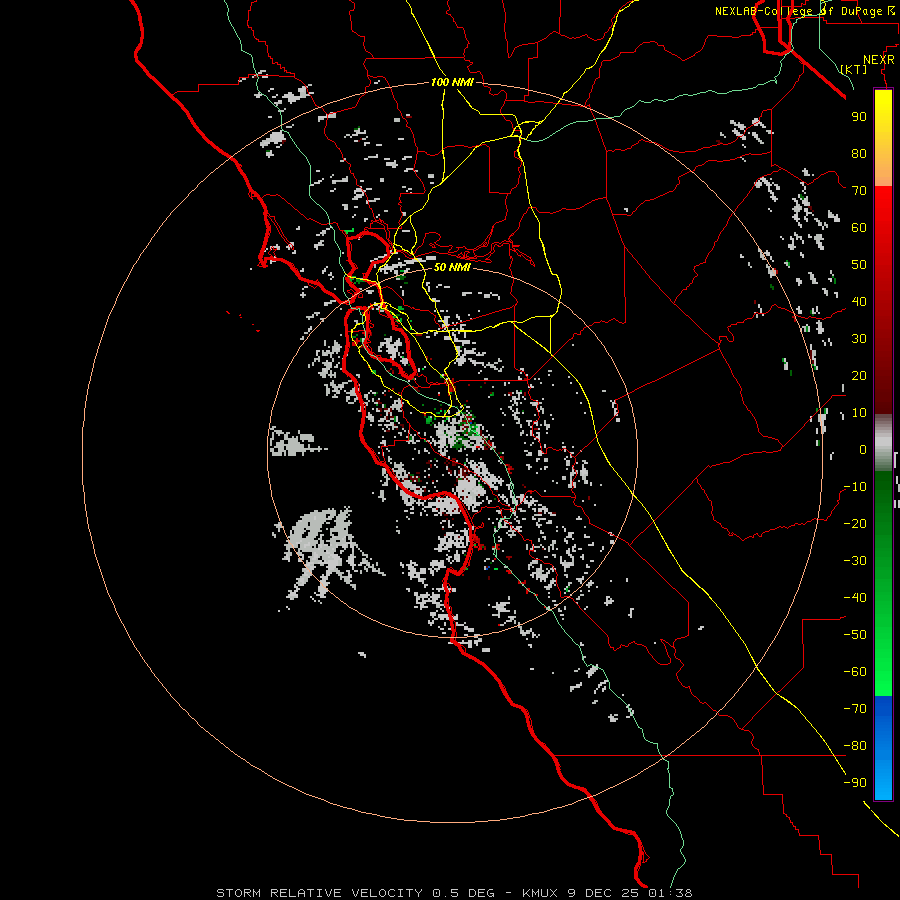Image resolution: width=900 pixels, height=900 pixels.
Task: Select the 90 value on velocity scale
Action: [x=859, y=117]
